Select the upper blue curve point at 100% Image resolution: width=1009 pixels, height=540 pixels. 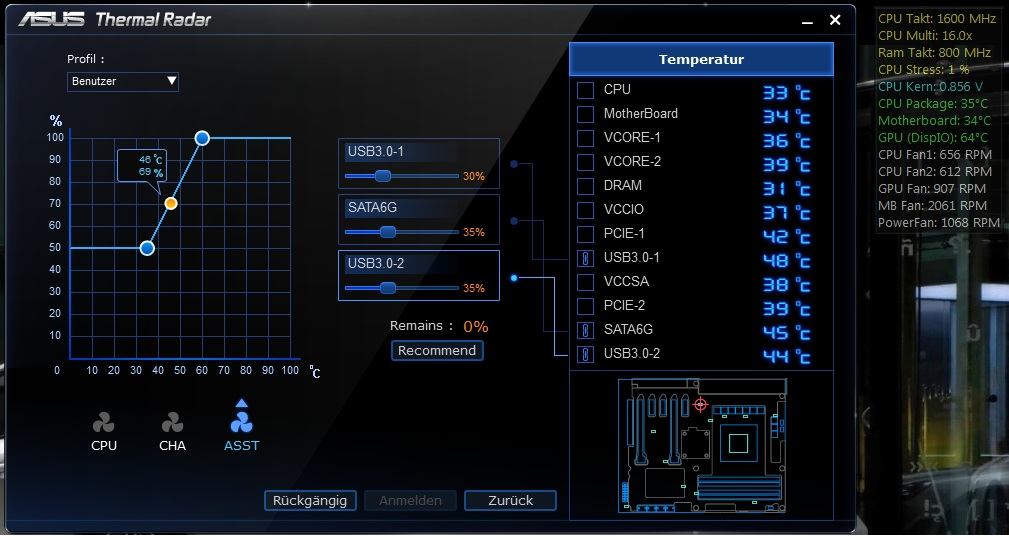point(202,138)
